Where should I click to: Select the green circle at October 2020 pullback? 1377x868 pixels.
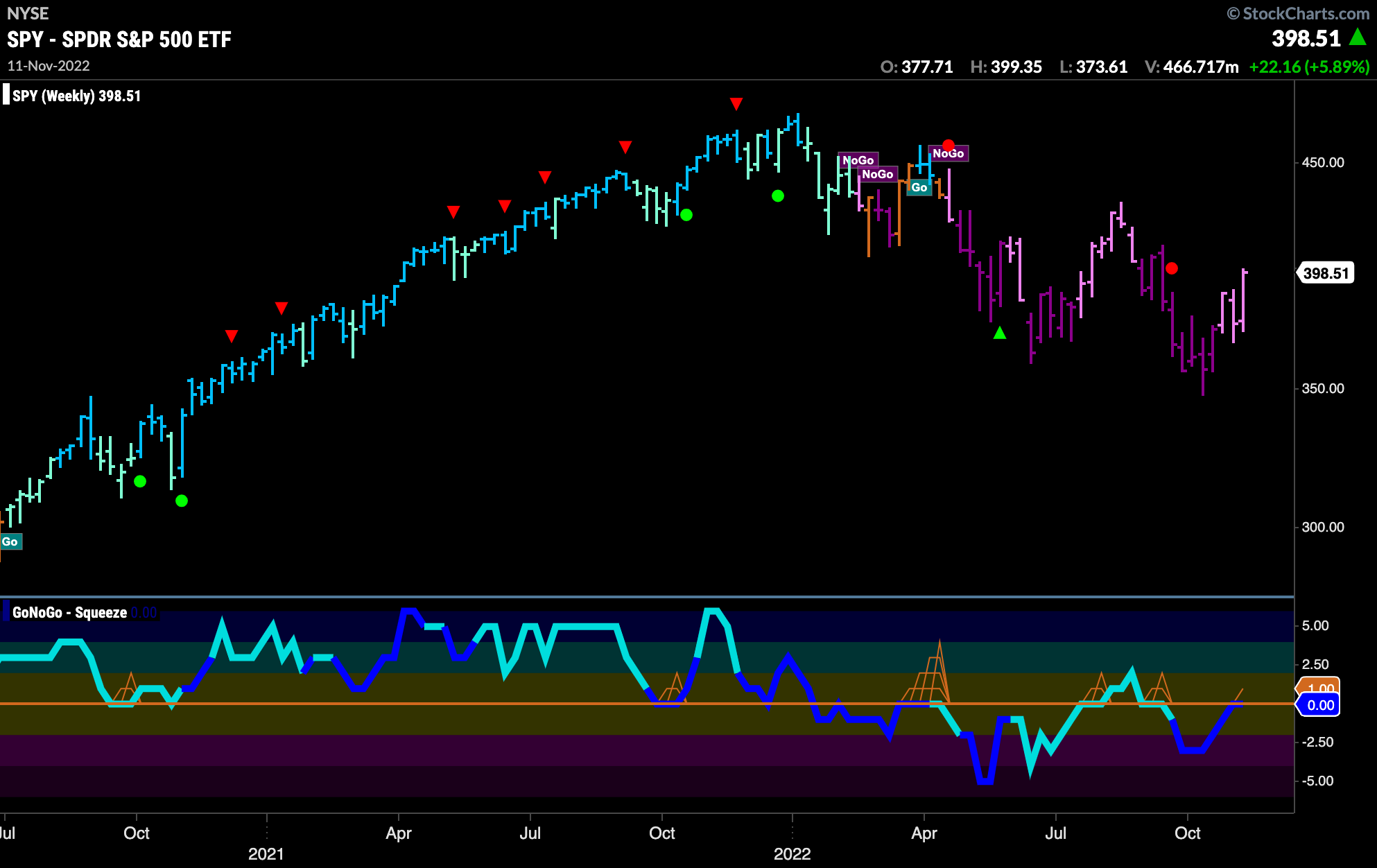[140, 481]
